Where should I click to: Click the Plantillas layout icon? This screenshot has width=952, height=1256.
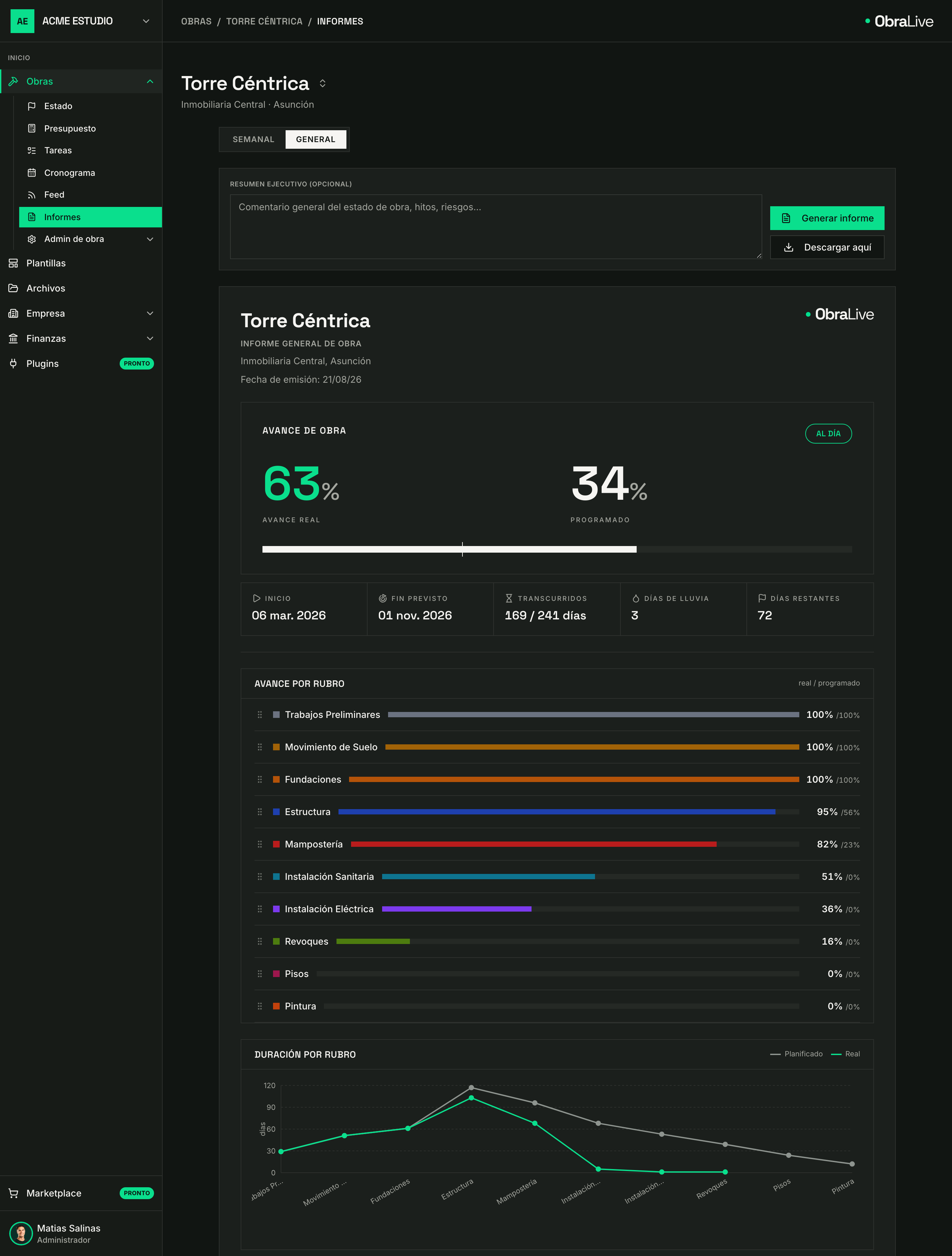[13, 263]
